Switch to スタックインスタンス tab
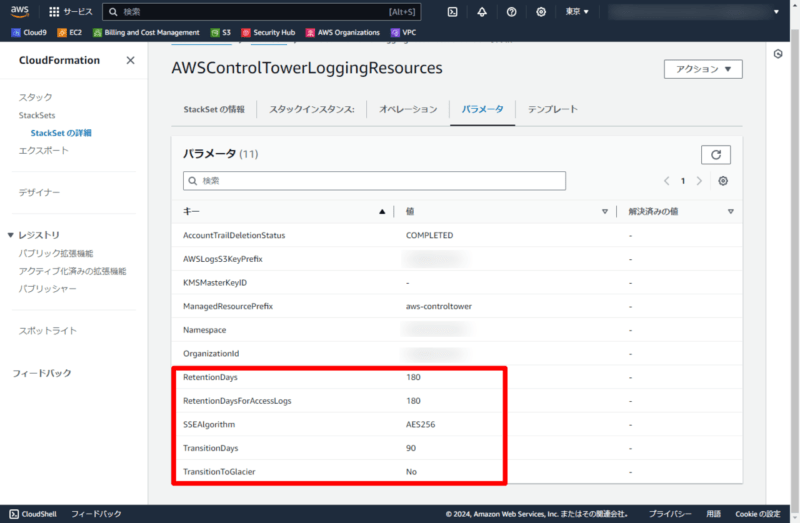This screenshot has width=800, height=523. click(x=312, y=109)
